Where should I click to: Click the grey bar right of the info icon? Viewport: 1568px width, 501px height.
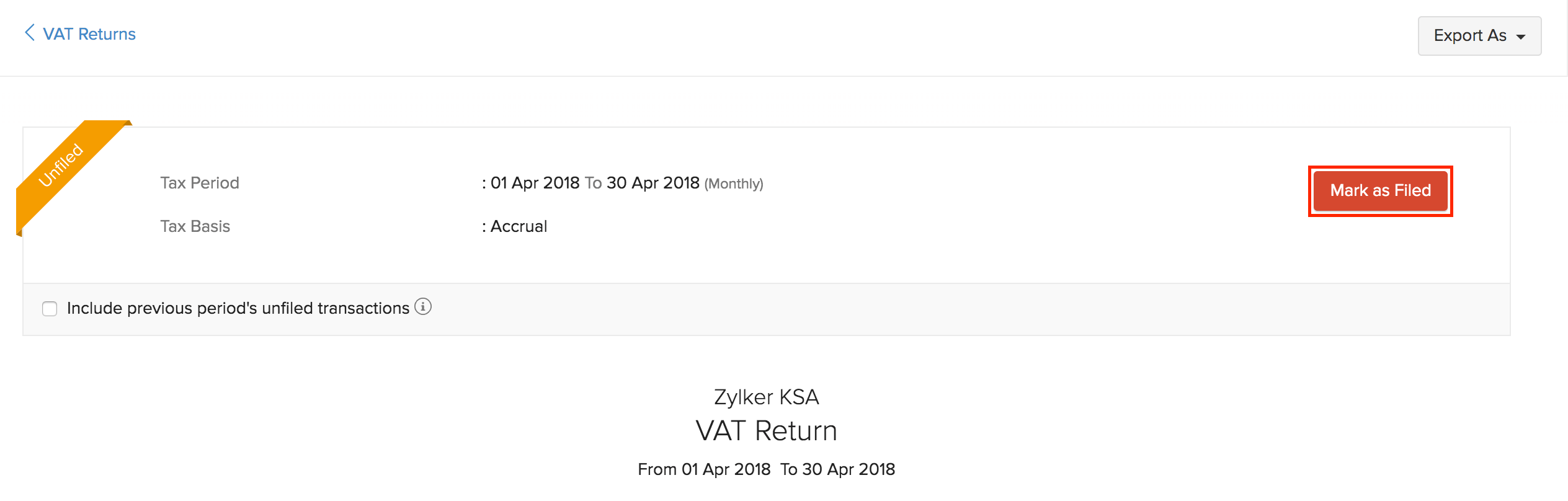930,309
